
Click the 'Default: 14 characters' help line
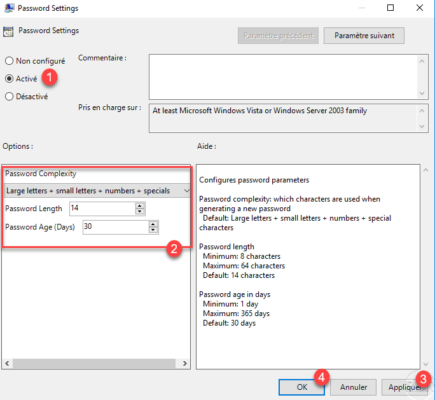pos(239,275)
